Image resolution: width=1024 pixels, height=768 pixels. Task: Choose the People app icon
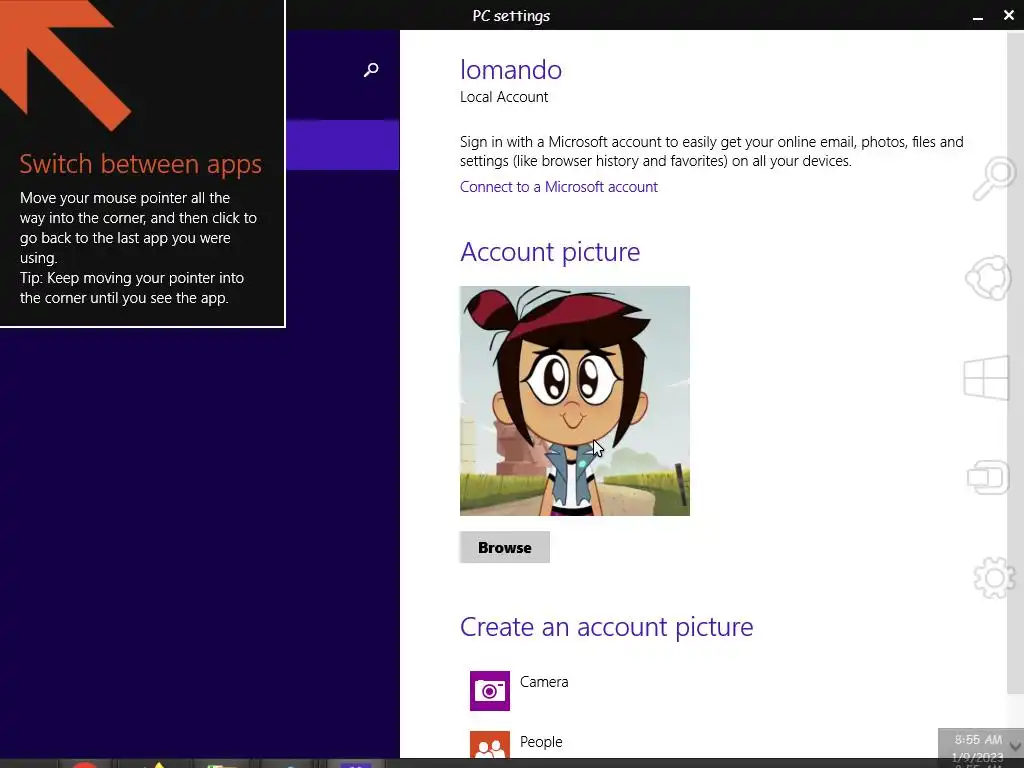(x=490, y=744)
